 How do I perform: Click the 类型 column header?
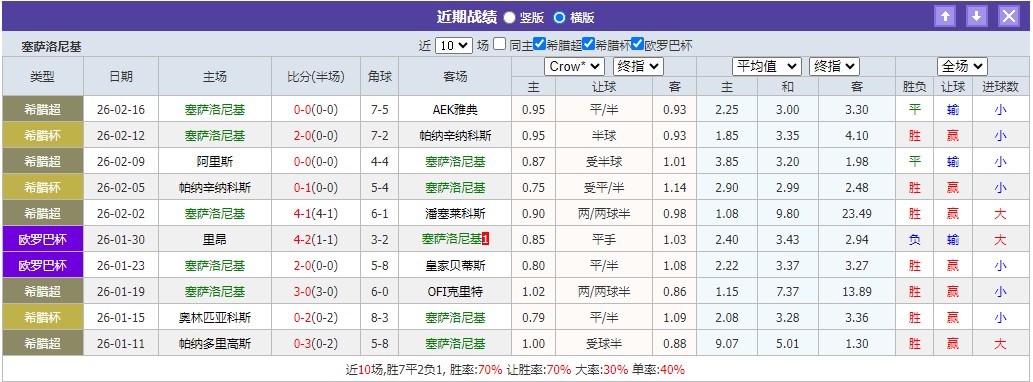pyautogui.click(x=43, y=76)
